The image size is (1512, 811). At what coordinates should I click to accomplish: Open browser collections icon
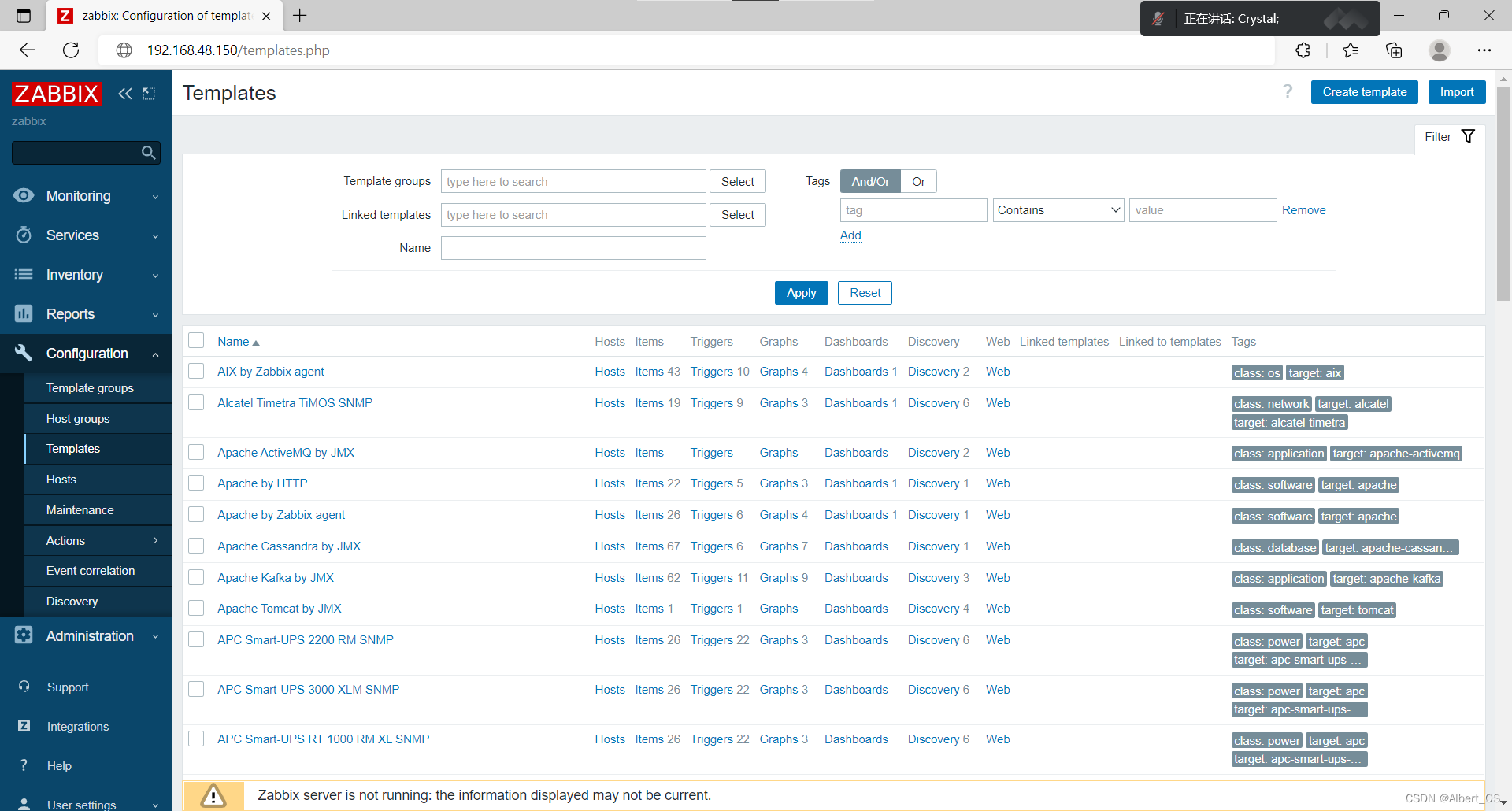(1394, 50)
